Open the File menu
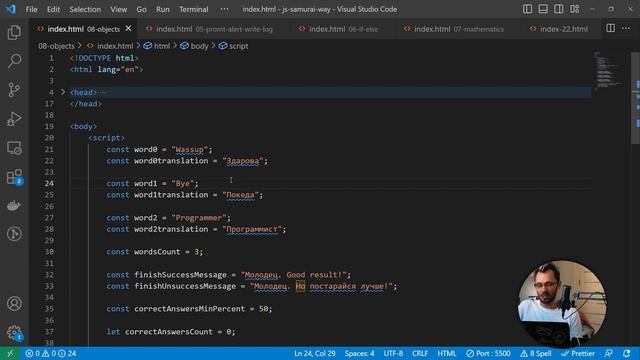This screenshot has height=360, width=640. click(31, 9)
